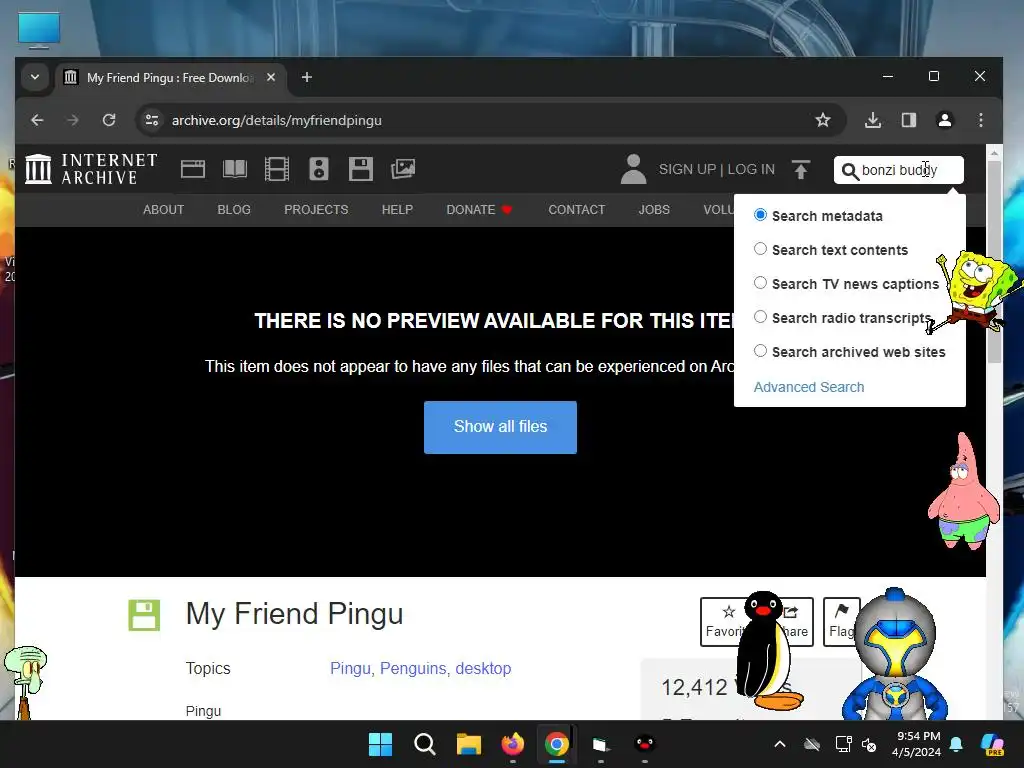1024x768 pixels.
Task: Open site information icon in address bar
Action: [x=152, y=120]
